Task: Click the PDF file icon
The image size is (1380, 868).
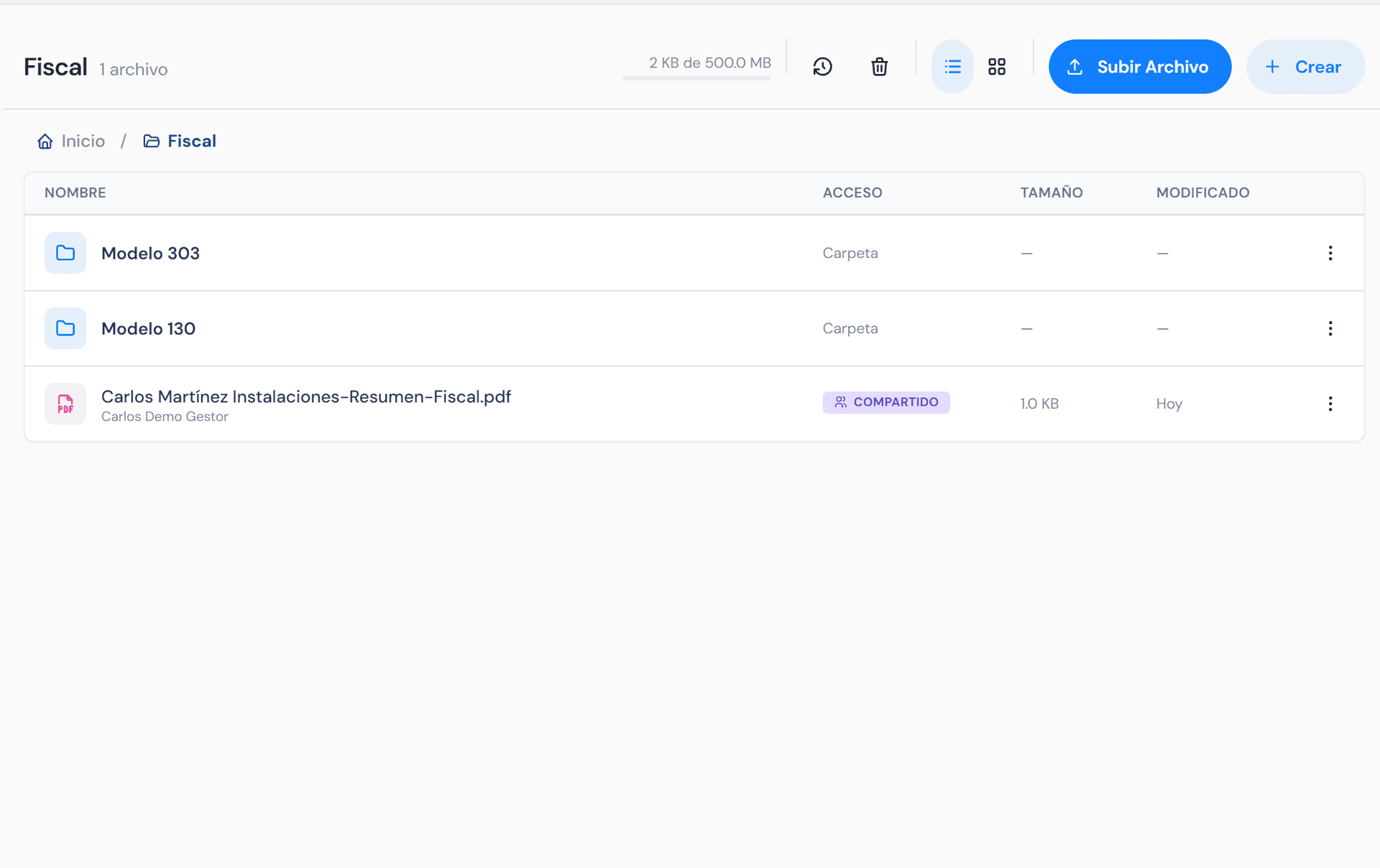Action: (65, 404)
